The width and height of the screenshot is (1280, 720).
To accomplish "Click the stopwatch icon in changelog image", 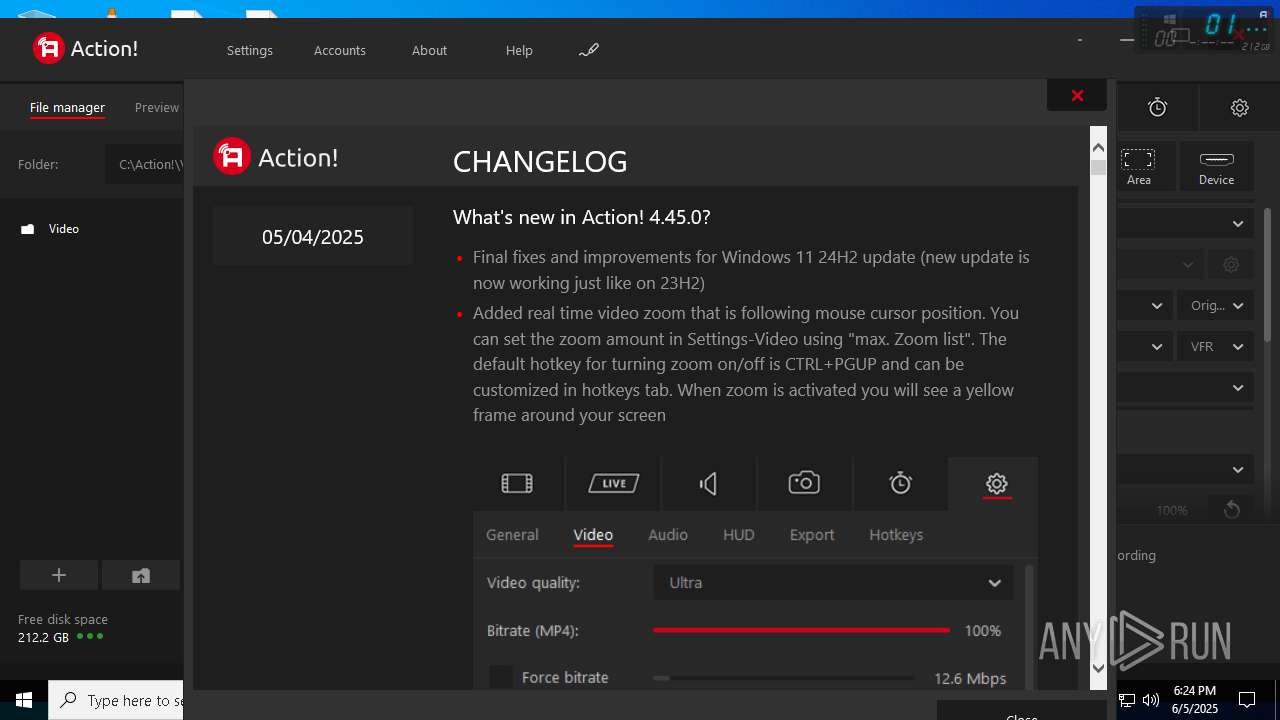I will [900, 483].
